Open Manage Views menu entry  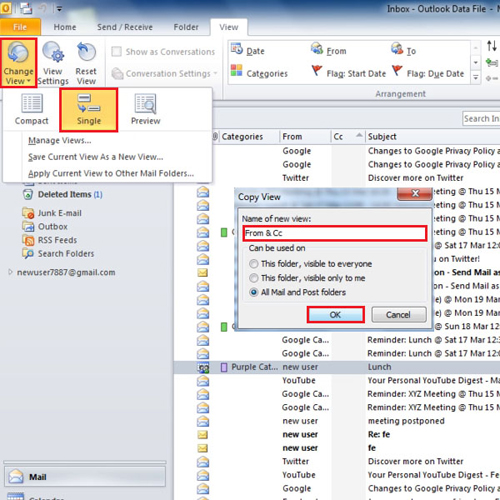pos(59,140)
